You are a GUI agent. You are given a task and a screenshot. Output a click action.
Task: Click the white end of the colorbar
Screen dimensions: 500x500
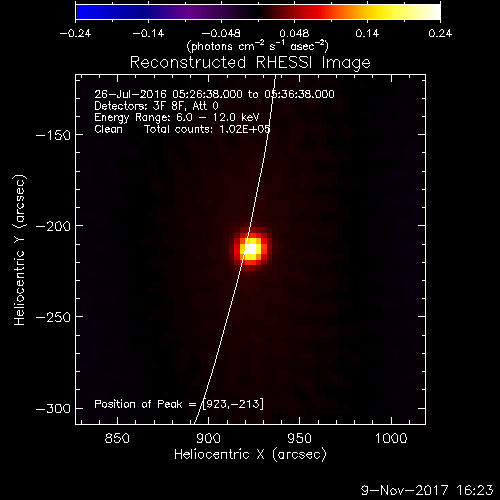point(433,12)
